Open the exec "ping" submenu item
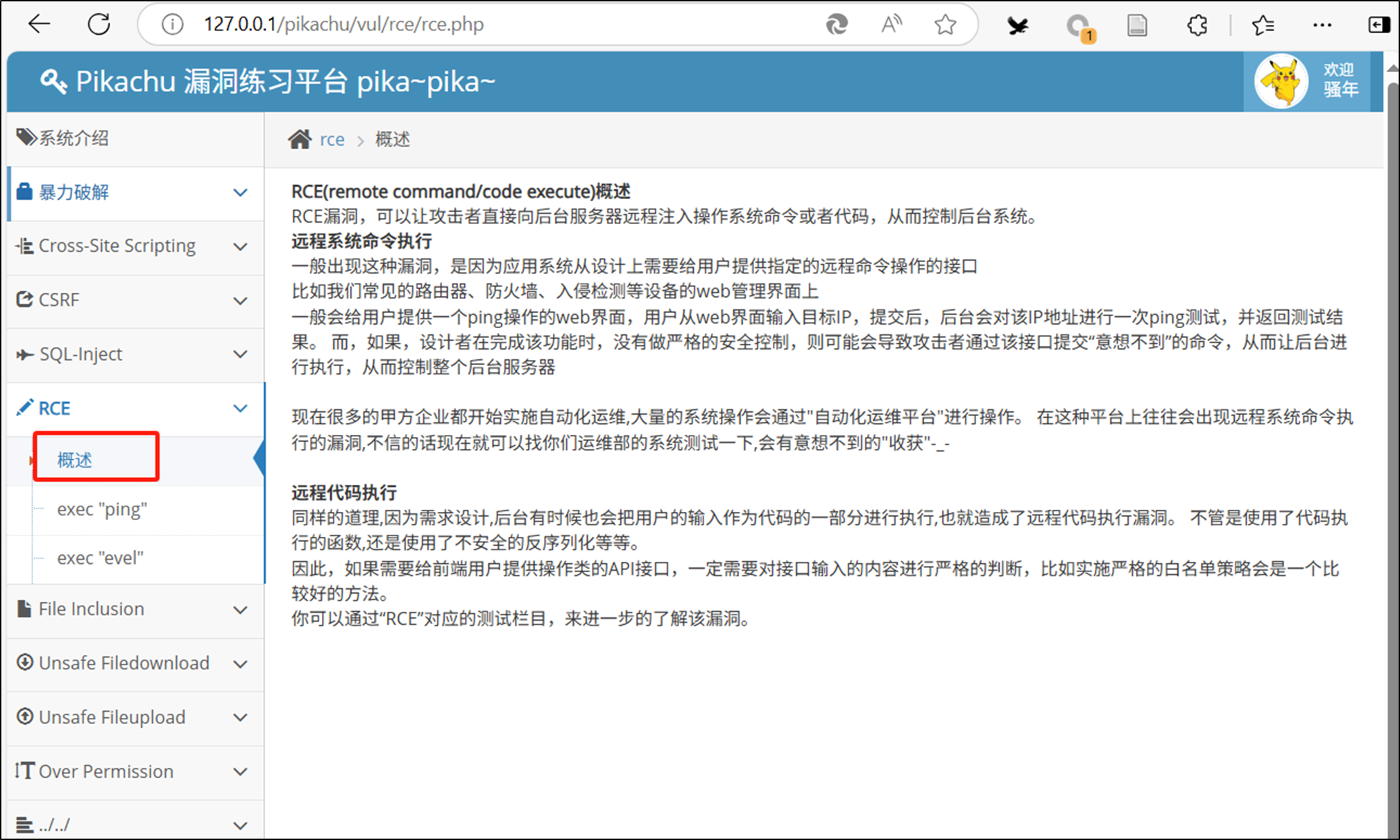Viewport: 1400px width, 840px height. 102,510
